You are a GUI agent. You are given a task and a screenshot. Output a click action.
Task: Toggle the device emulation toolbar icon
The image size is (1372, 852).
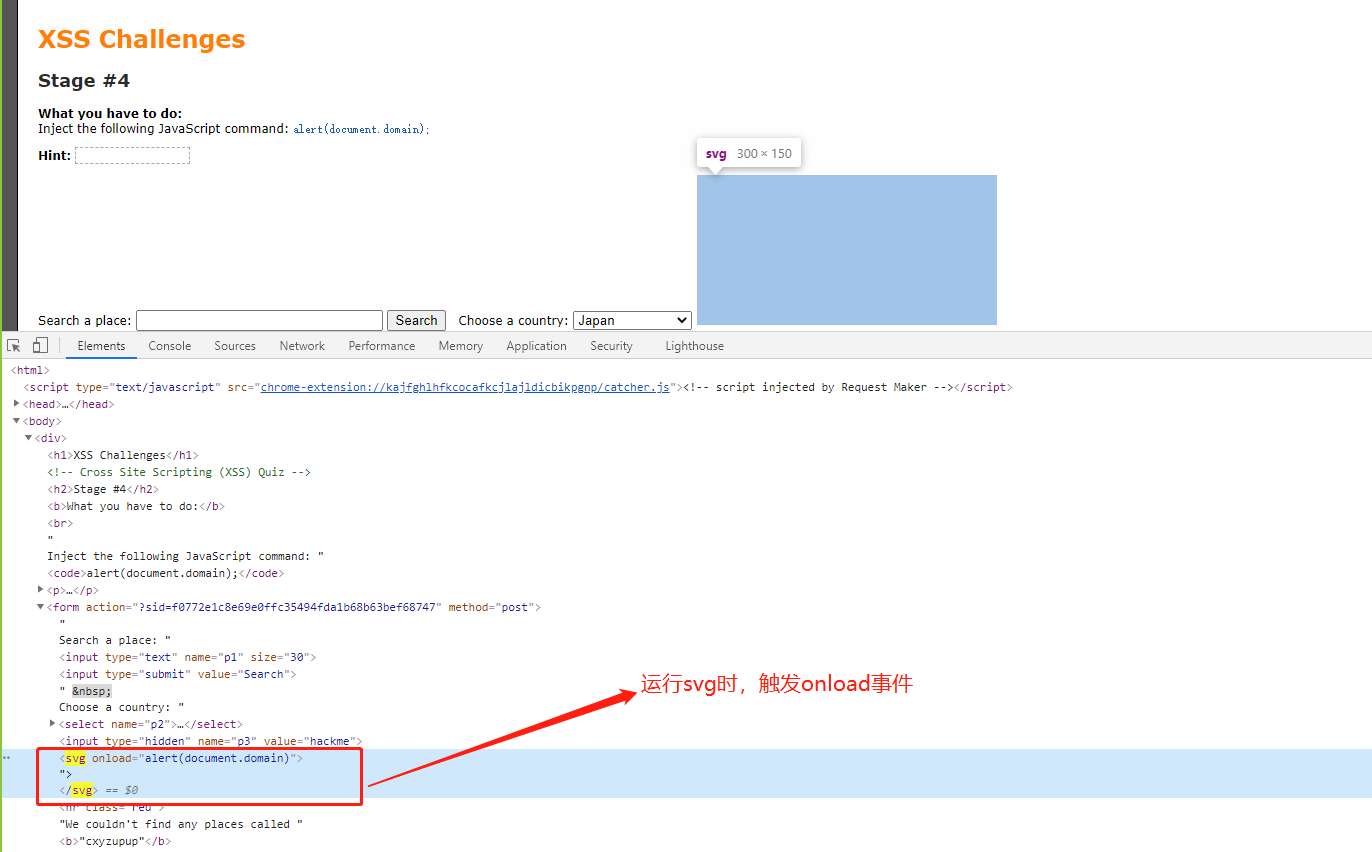(x=39, y=344)
